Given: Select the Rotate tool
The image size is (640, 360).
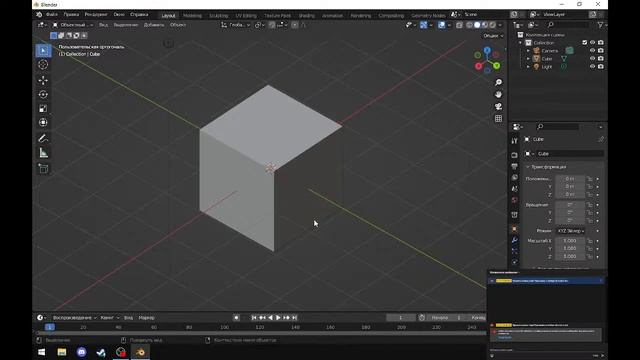Looking at the screenshot, I should (43, 94).
